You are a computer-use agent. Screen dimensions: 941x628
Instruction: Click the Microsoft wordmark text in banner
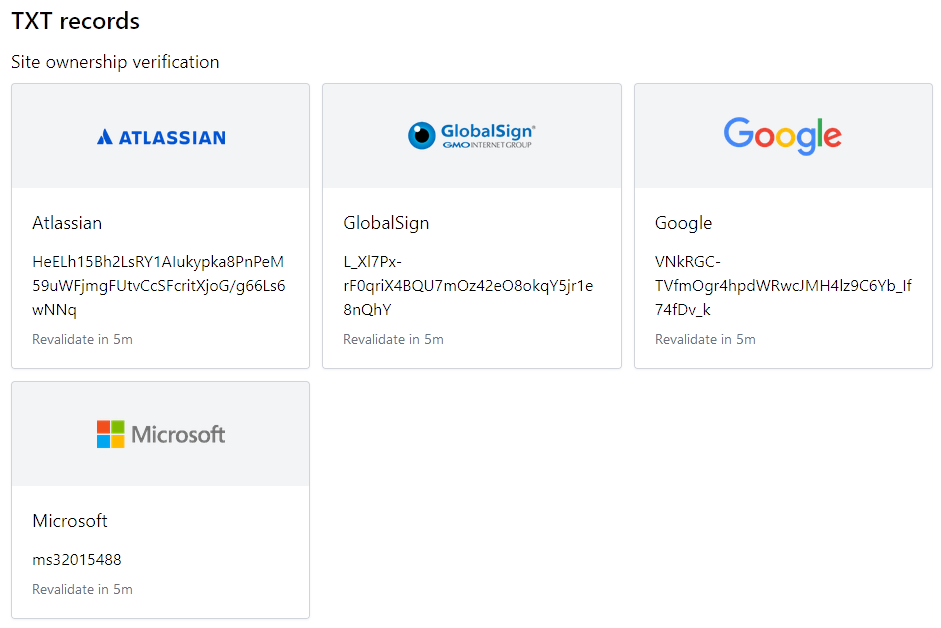178,434
